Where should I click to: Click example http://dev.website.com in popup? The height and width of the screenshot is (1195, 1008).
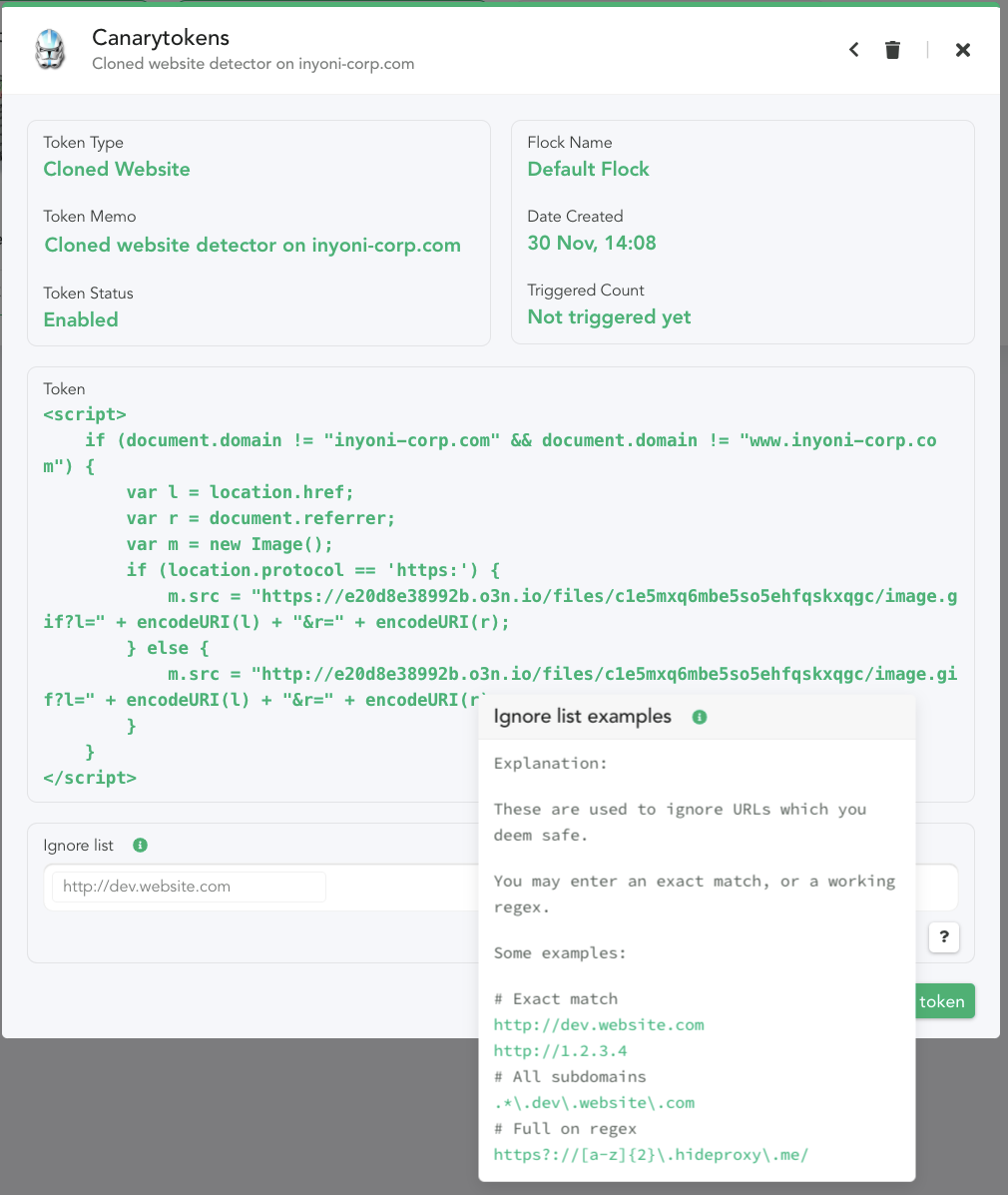tap(599, 1025)
